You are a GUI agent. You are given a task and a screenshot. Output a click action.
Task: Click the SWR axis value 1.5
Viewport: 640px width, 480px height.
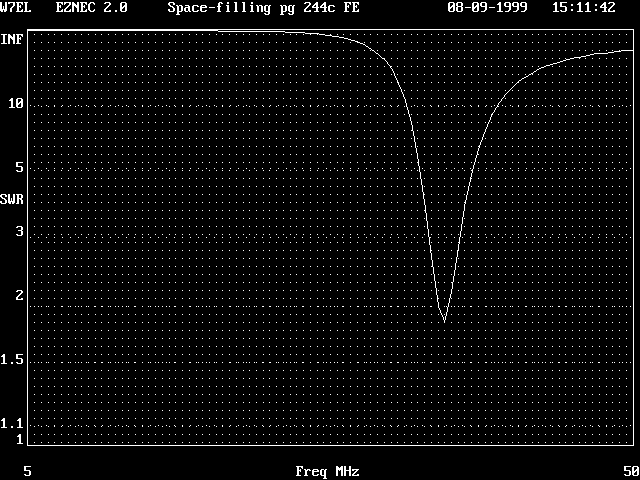click(x=12, y=360)
